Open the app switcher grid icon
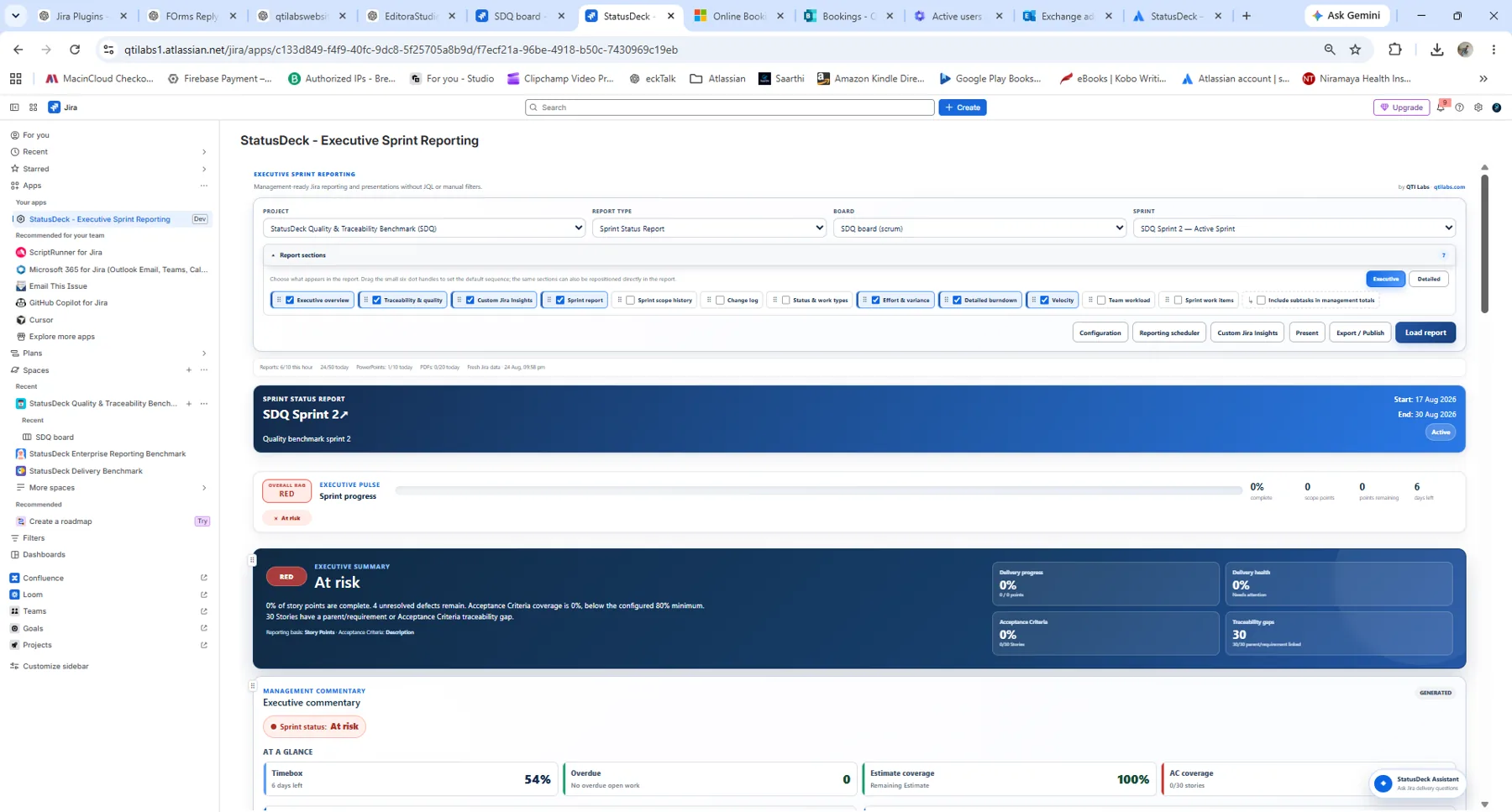 coord(34,107)
